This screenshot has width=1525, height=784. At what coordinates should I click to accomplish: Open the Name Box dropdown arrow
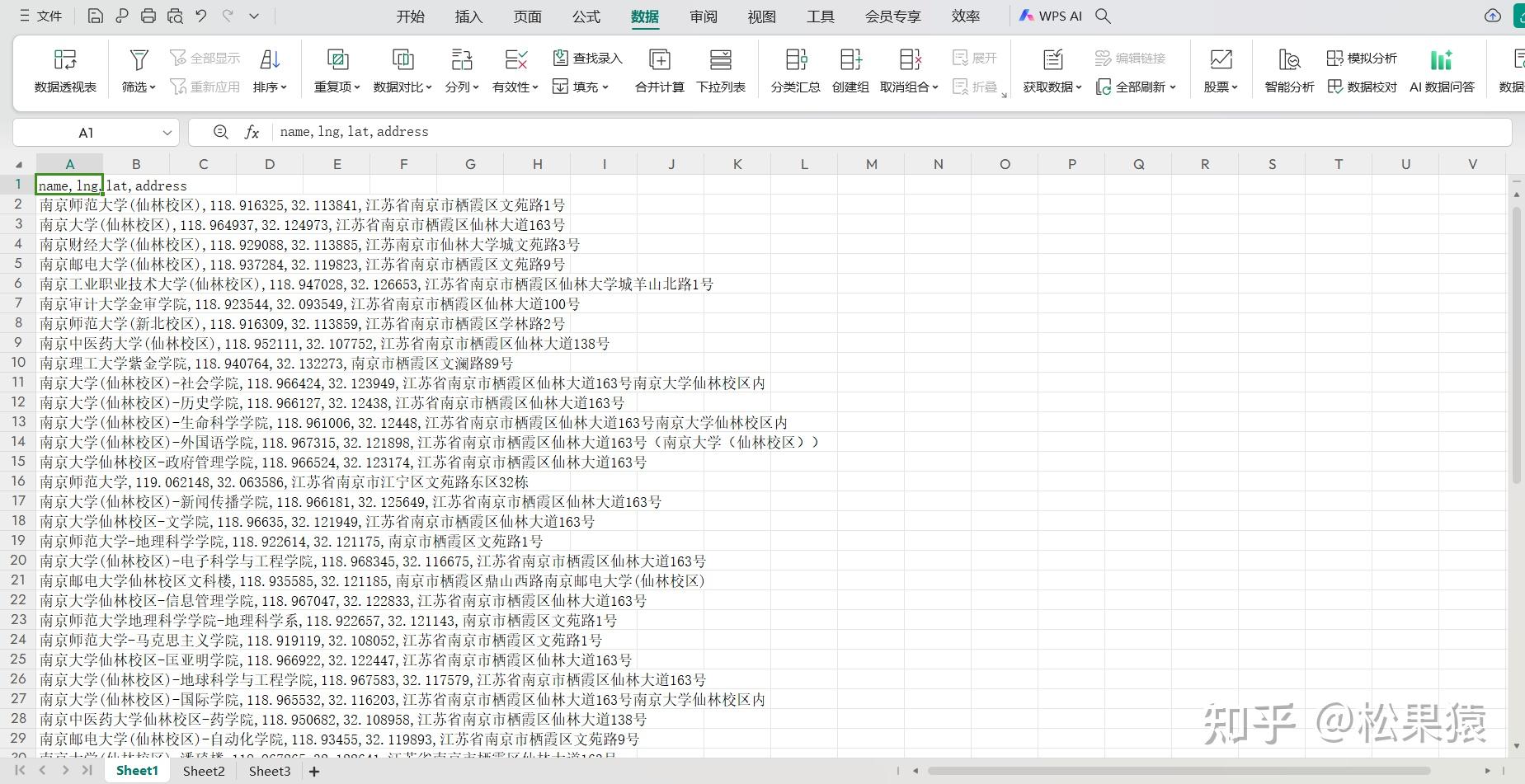tap(167, 132)
